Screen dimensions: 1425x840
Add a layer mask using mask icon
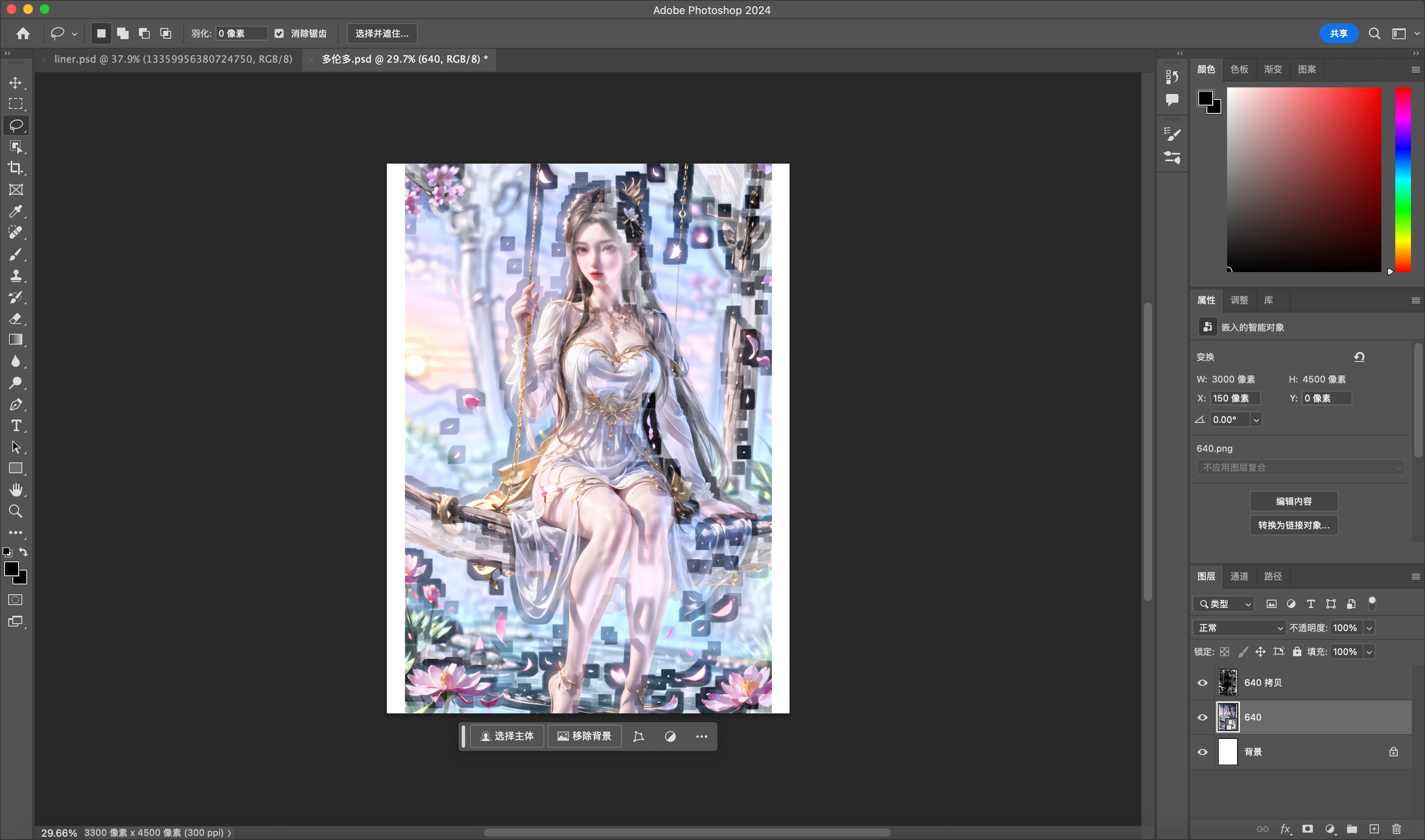click(1307, 829)
